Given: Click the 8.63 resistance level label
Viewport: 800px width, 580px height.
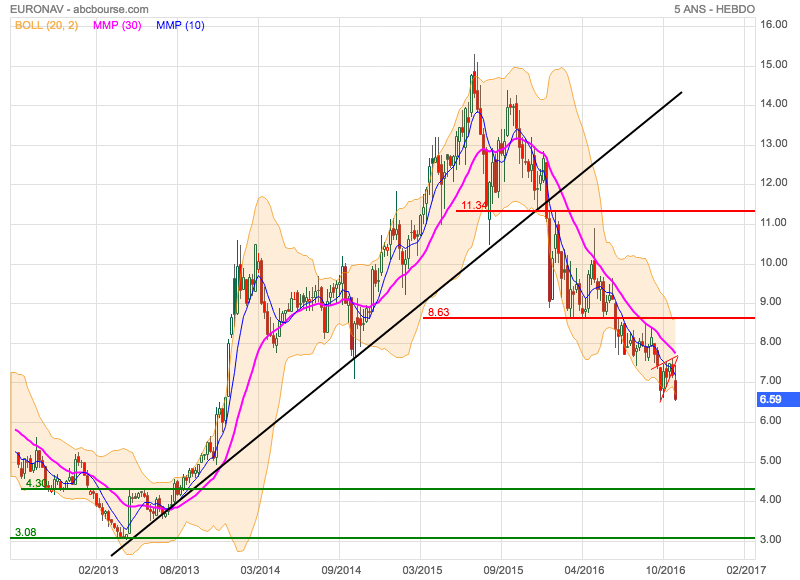Looking at the screenshot, I should 439,312.
